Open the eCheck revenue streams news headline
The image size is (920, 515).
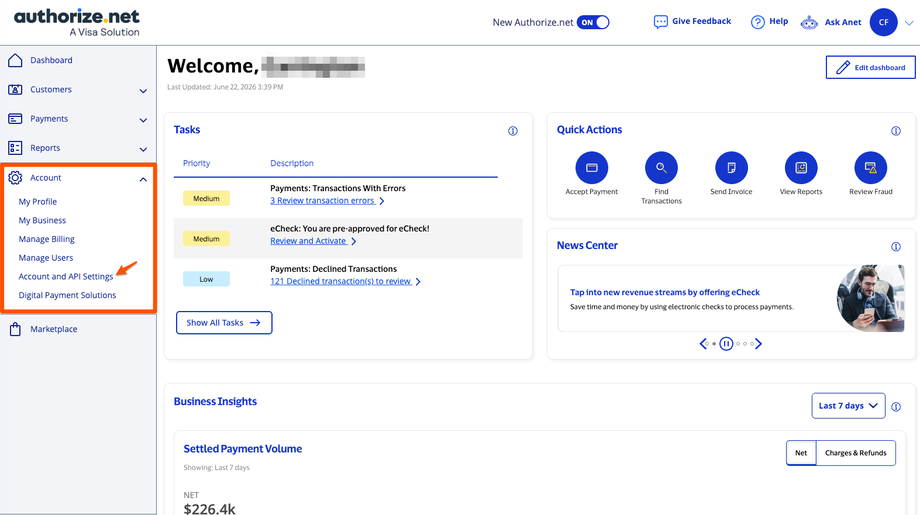tap(665, 292)
